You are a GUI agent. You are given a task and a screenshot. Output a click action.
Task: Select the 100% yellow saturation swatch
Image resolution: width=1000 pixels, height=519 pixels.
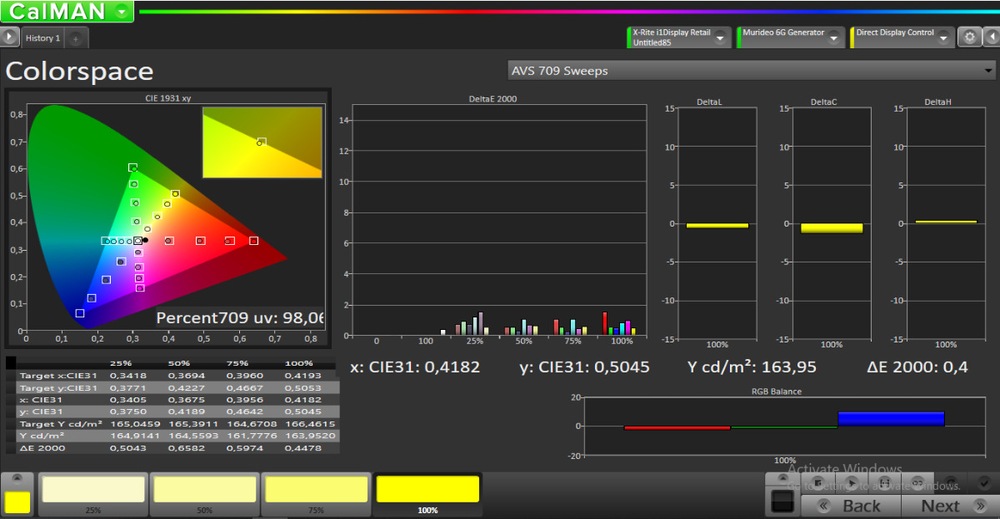[427, 491]
